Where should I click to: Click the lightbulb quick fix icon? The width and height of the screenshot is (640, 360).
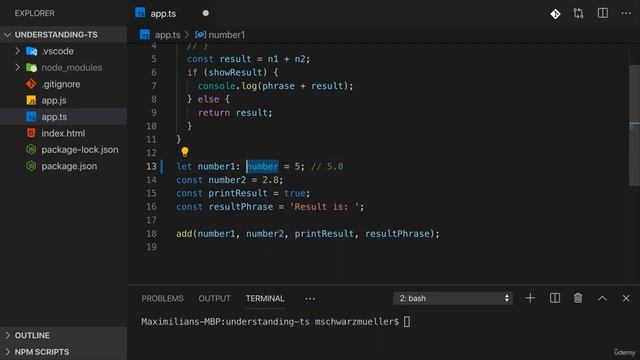click(x=184, y=152)
